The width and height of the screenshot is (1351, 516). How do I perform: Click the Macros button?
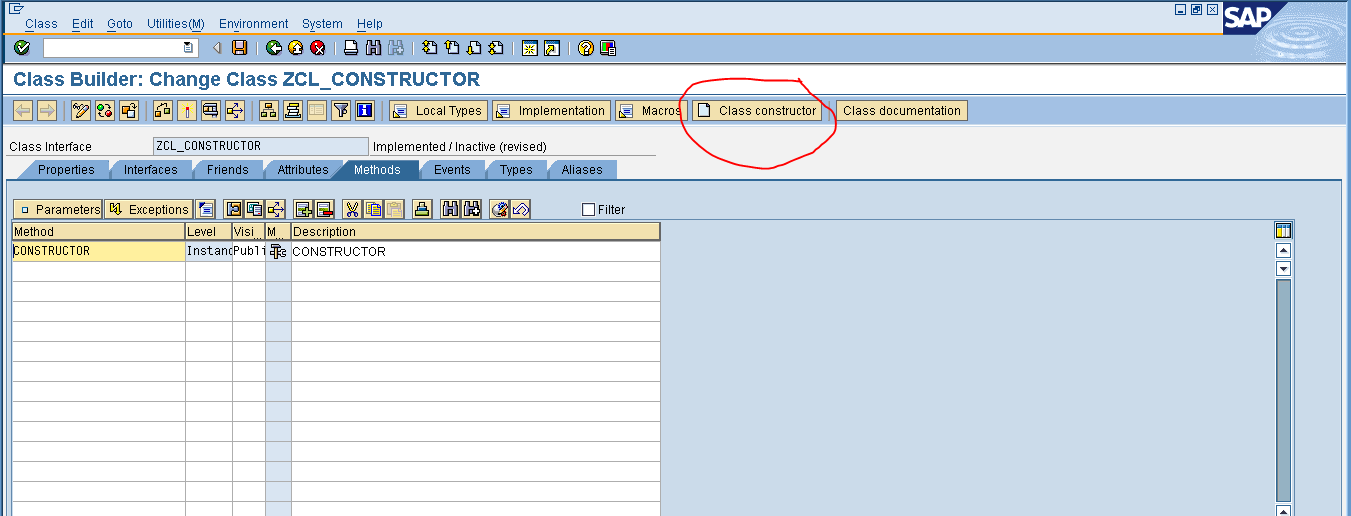pos(651,111)
